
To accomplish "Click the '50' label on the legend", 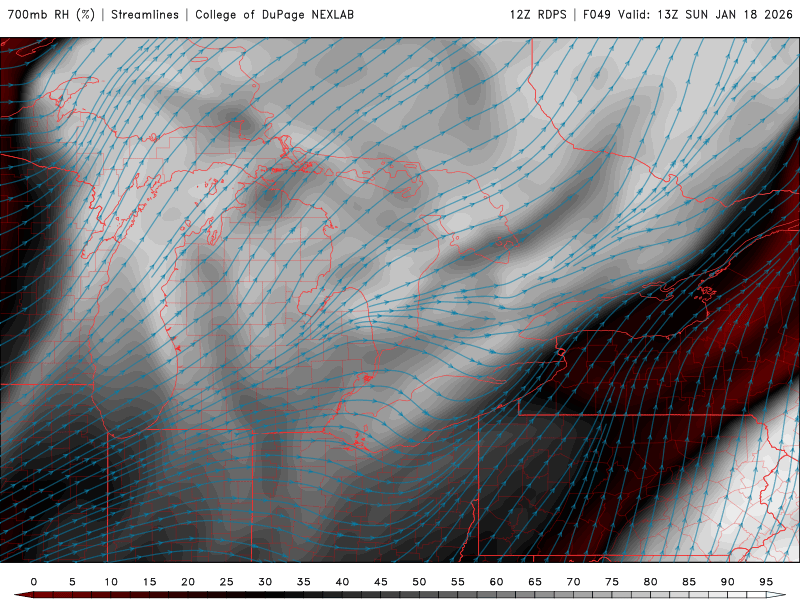I will point(419,582).
